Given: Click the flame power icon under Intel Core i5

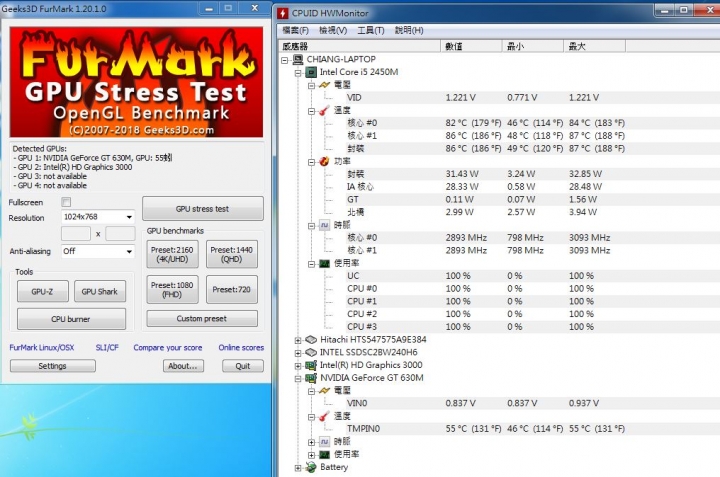Looking at the screenshot, I should tap(324, 161).
